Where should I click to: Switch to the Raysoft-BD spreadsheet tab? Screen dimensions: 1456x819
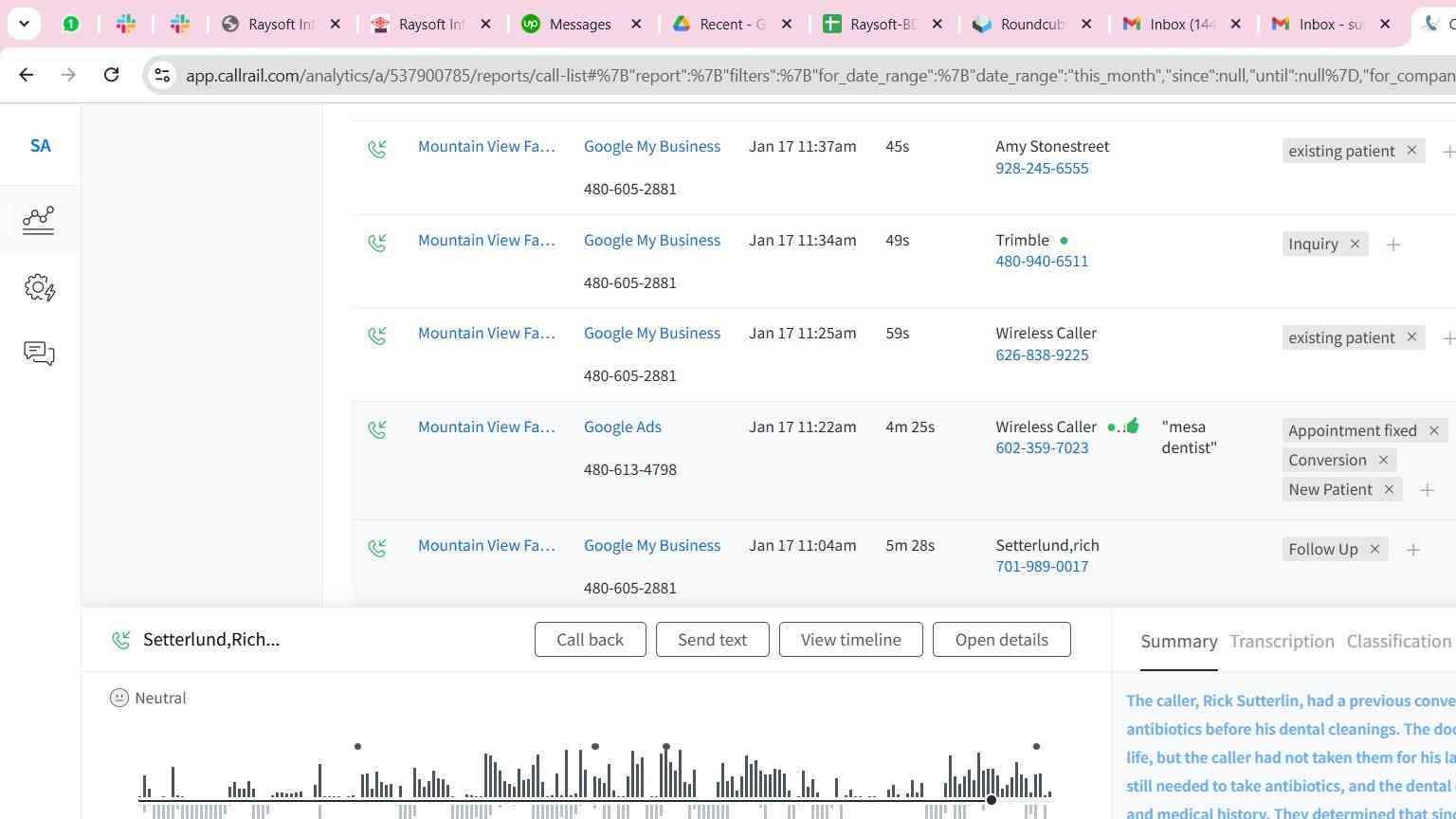click(x=883, y=25)
